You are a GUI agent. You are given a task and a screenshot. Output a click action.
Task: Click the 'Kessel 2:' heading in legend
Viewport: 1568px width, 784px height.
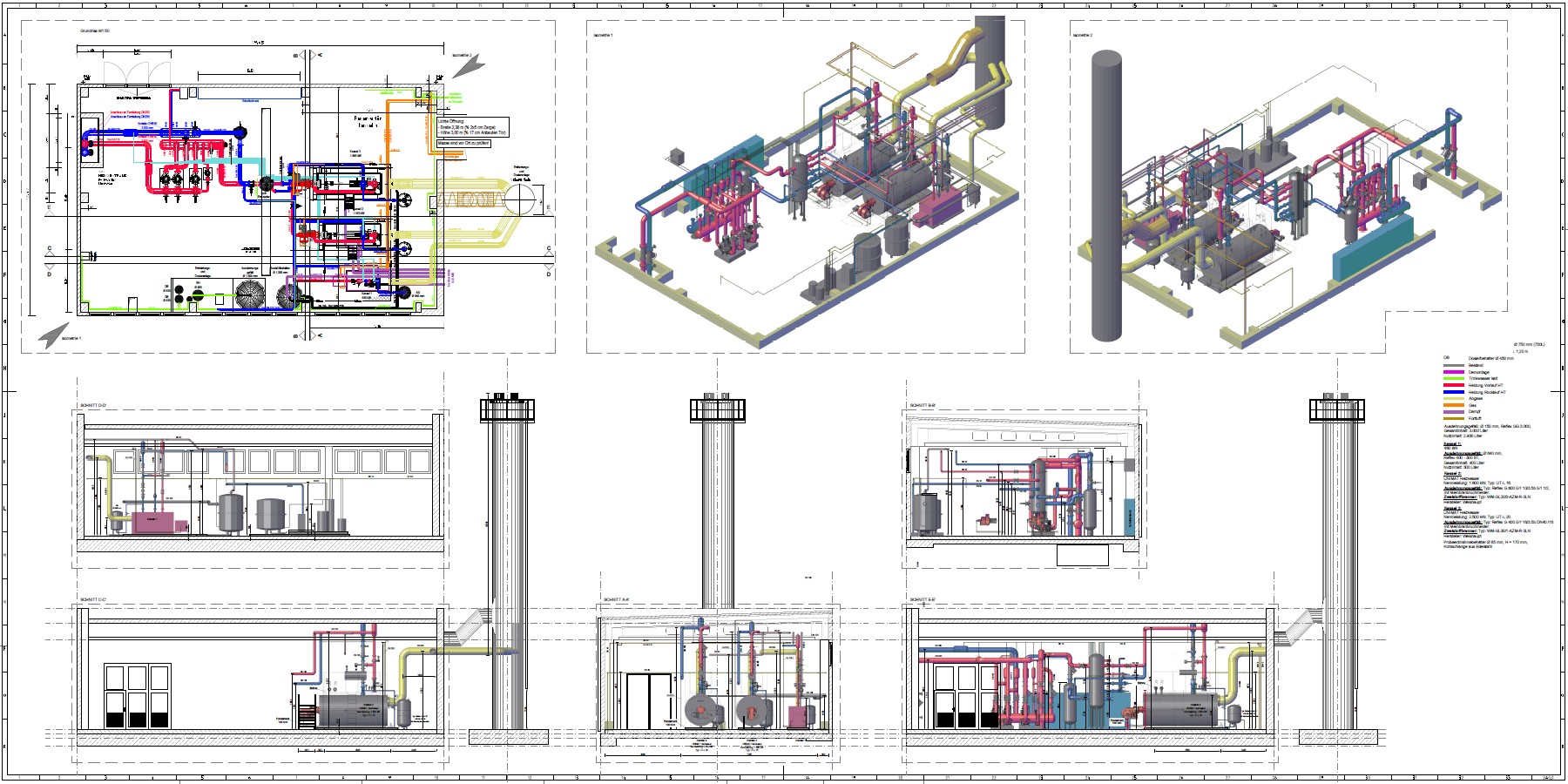(x=1452, y=473)
